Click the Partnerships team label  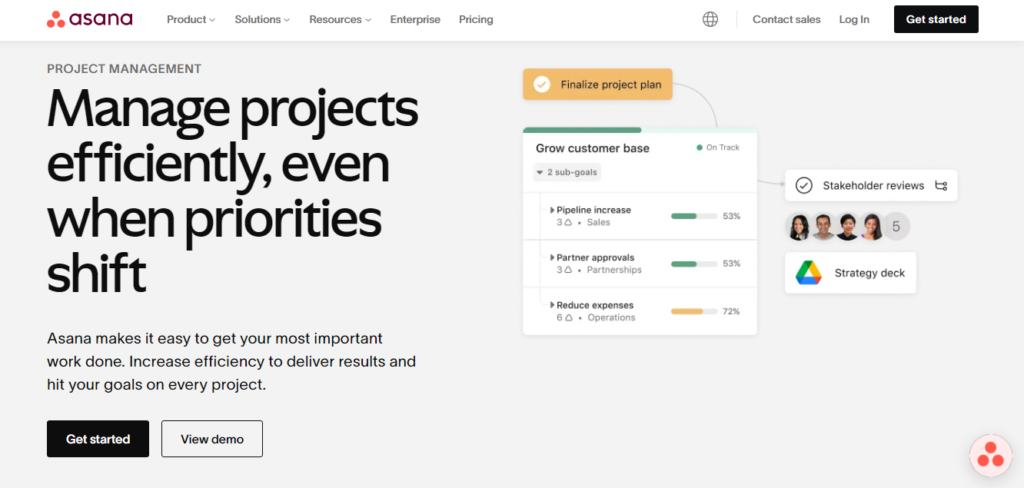614,270
